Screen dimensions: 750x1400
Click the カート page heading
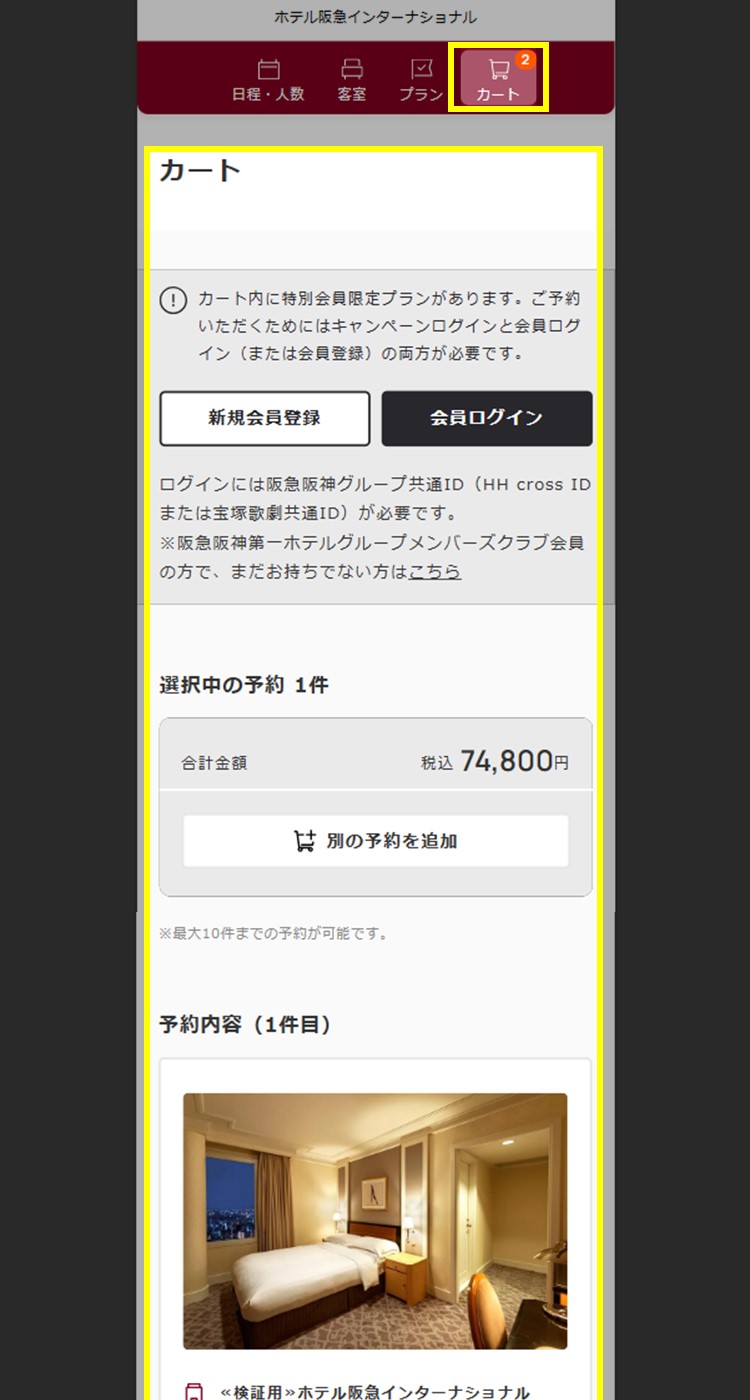pos(200,170)
